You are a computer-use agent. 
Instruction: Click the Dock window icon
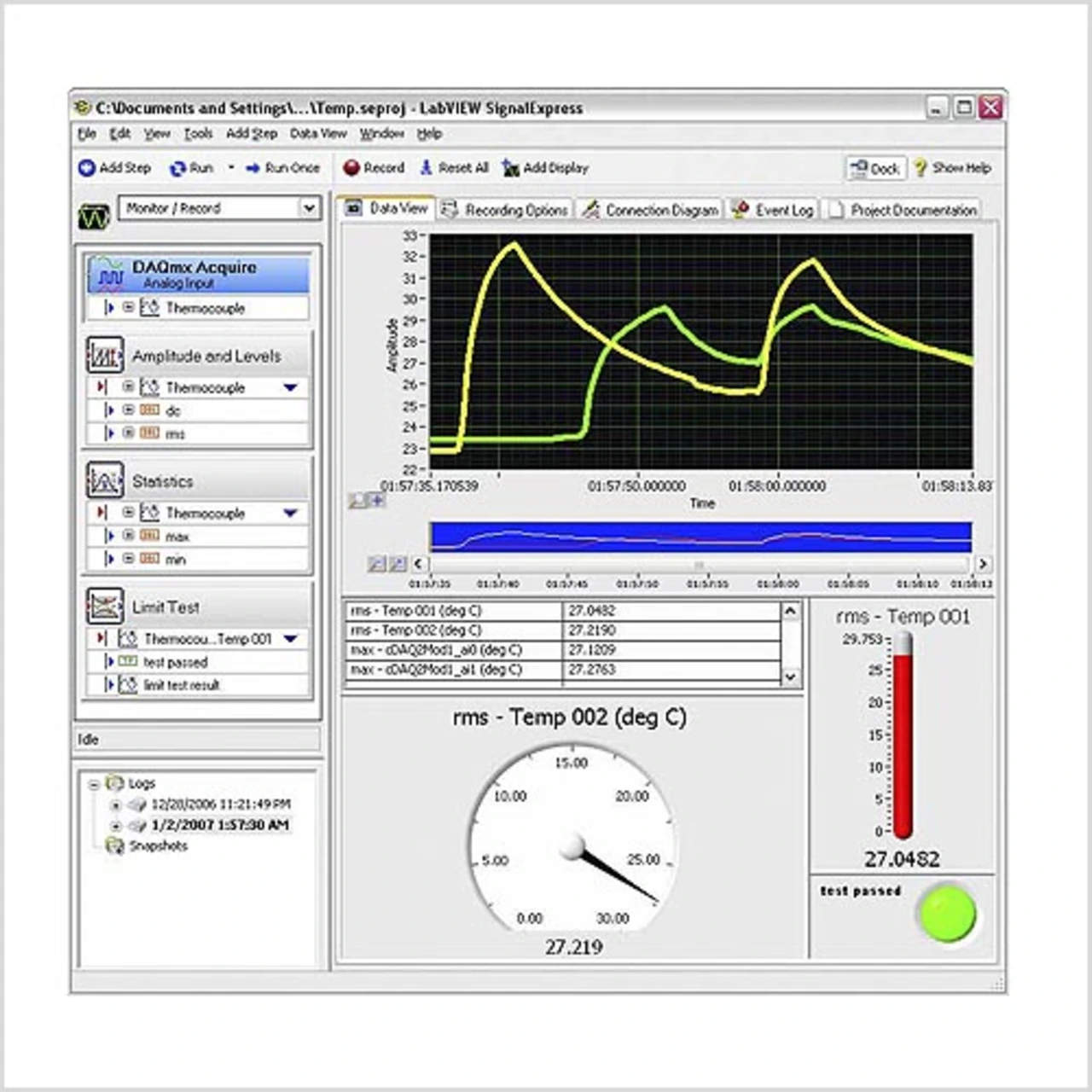(x=857, y=168)
